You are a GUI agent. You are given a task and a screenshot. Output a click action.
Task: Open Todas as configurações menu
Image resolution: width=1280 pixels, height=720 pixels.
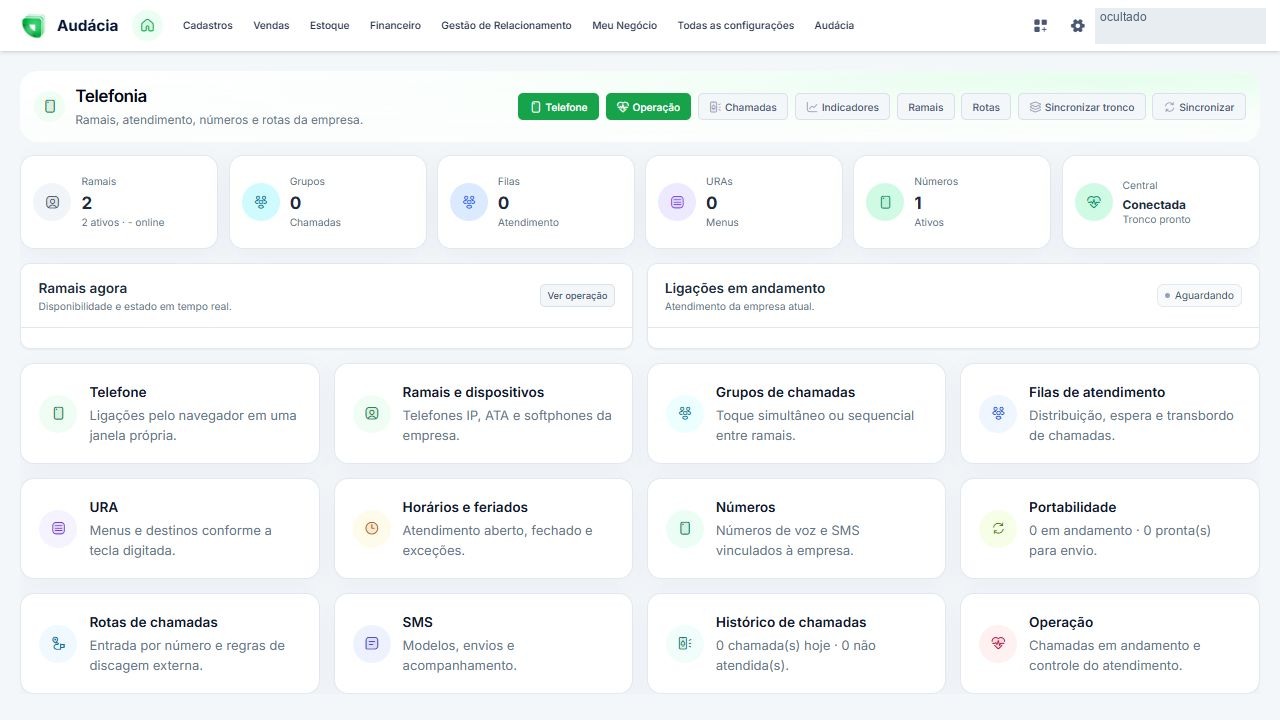[736, 26]
